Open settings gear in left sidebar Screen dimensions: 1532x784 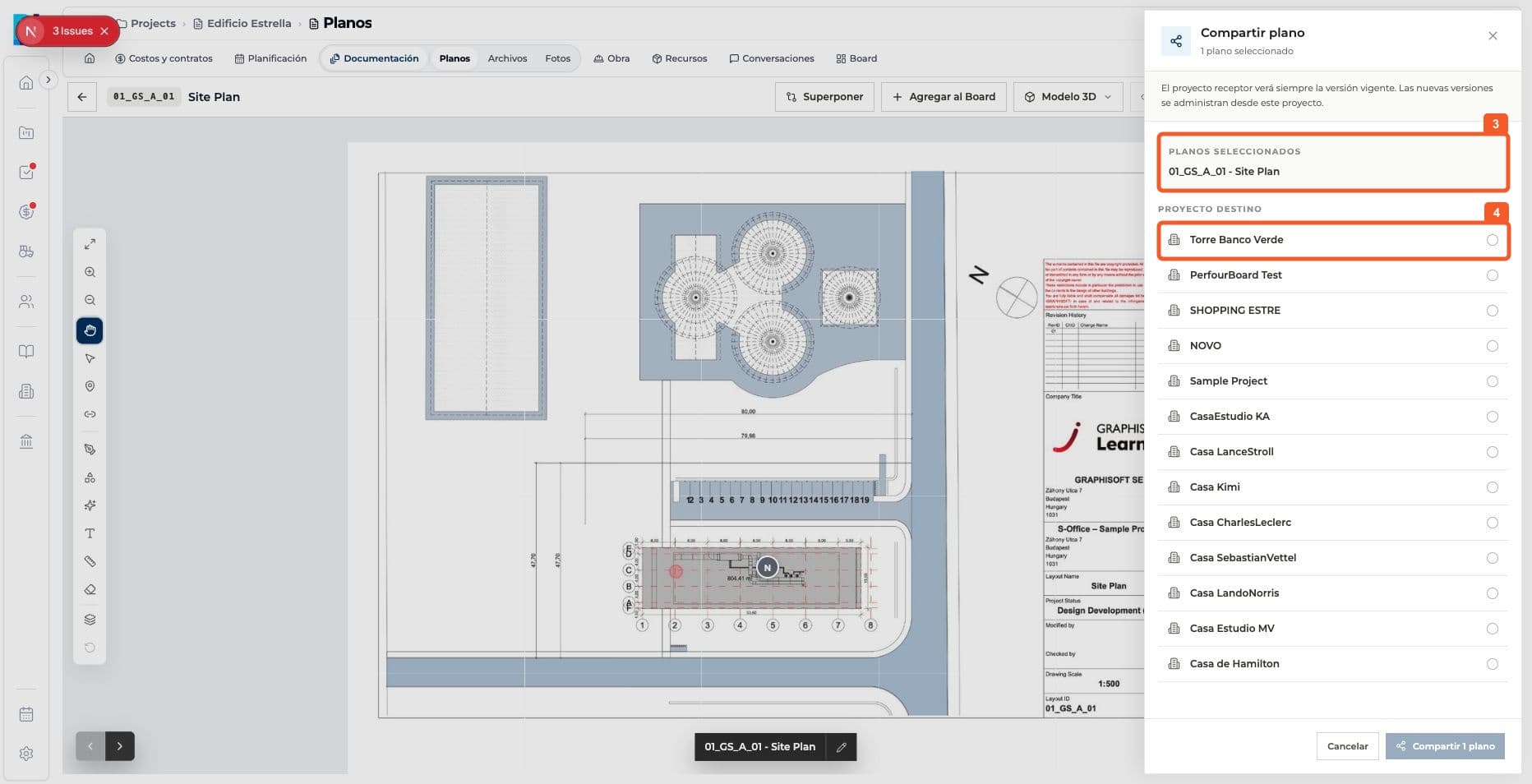pos(26,754)
